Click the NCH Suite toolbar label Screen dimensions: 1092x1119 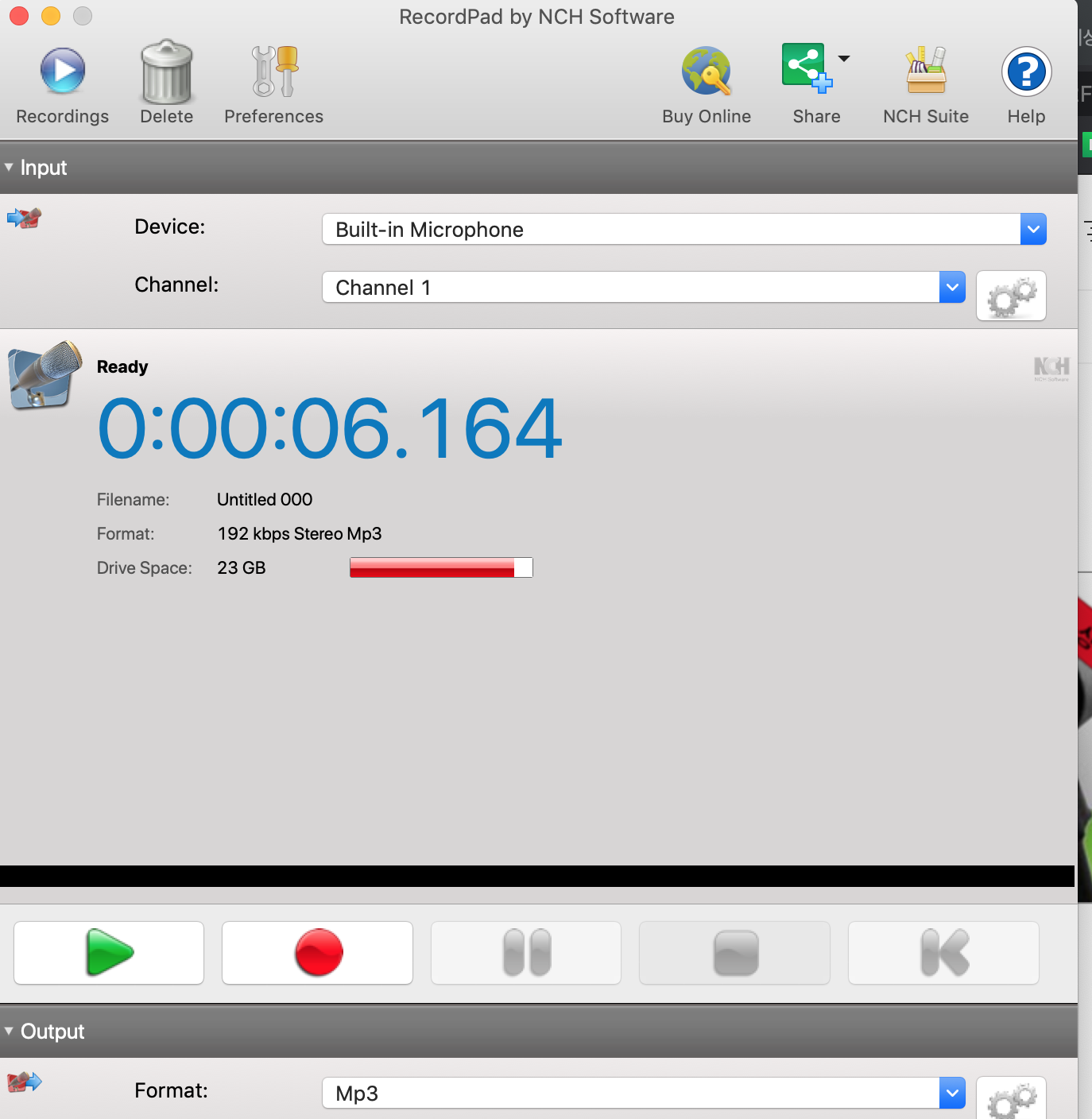(926, 116)
